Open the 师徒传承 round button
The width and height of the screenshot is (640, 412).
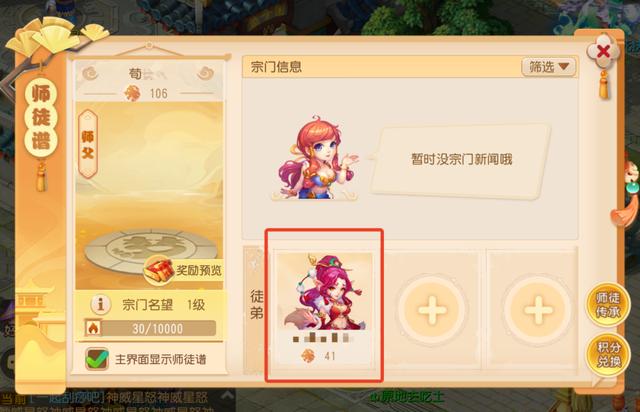click(x=607, y=305)
